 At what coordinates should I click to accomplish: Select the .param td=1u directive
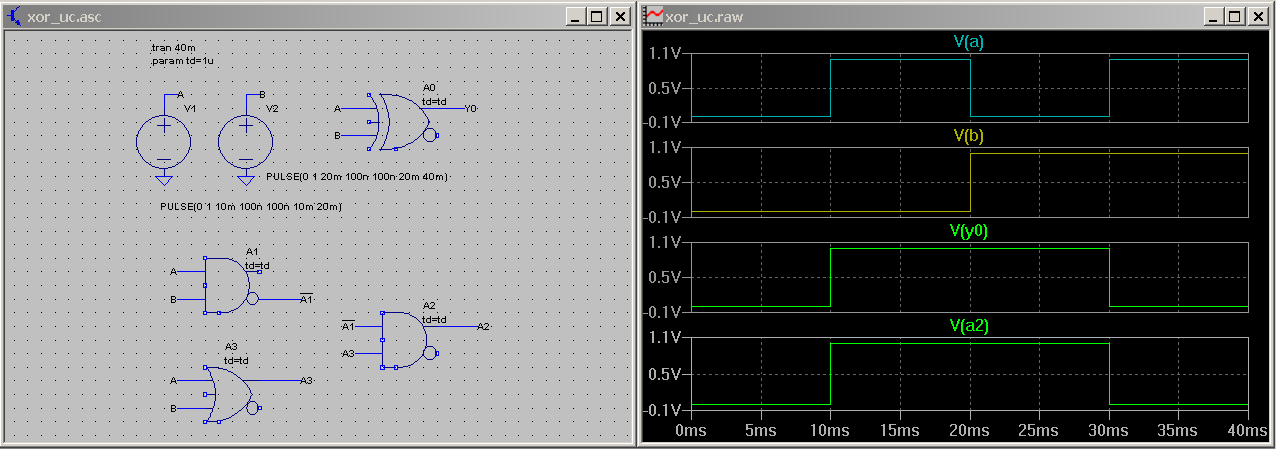click(181, 61)
